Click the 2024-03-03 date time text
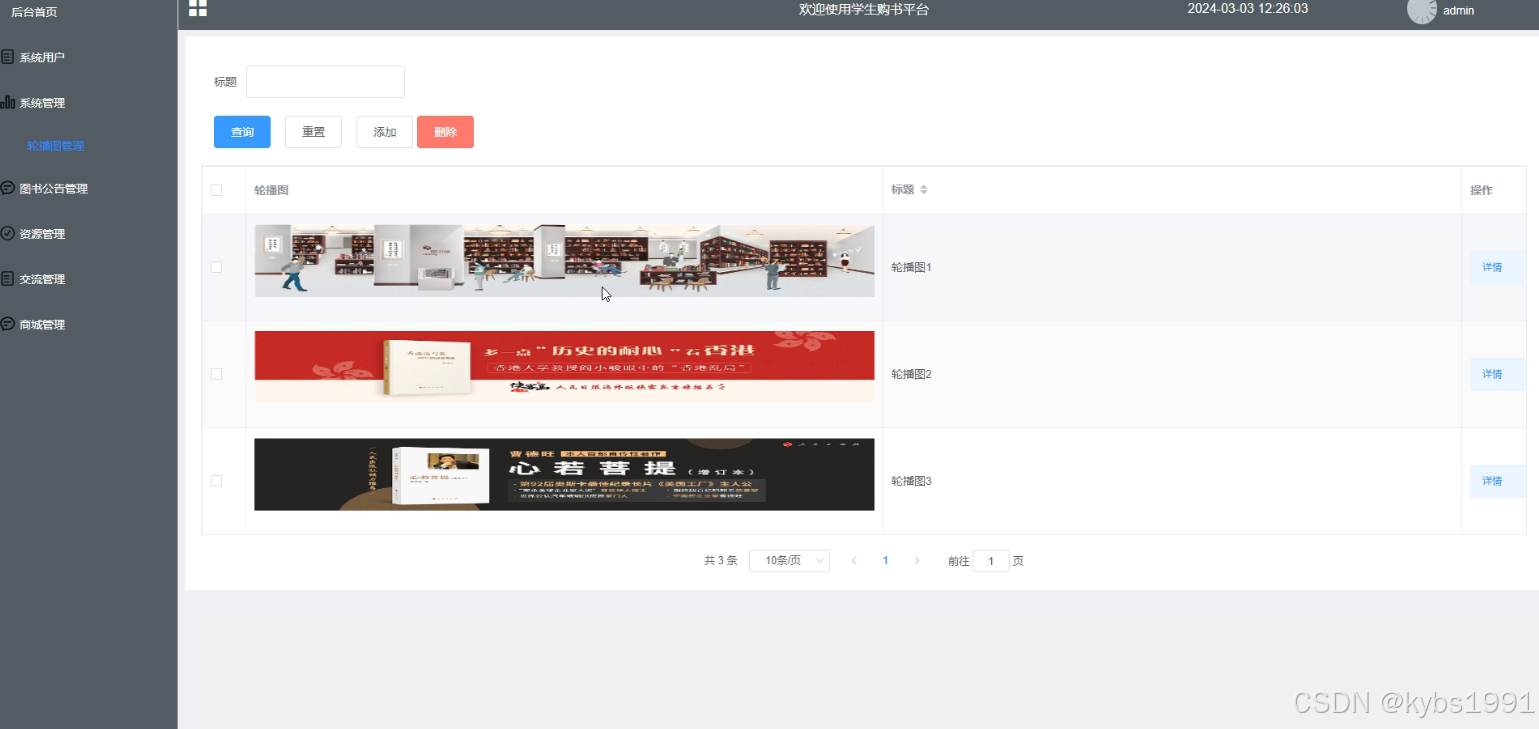 tap(1247, 9)
